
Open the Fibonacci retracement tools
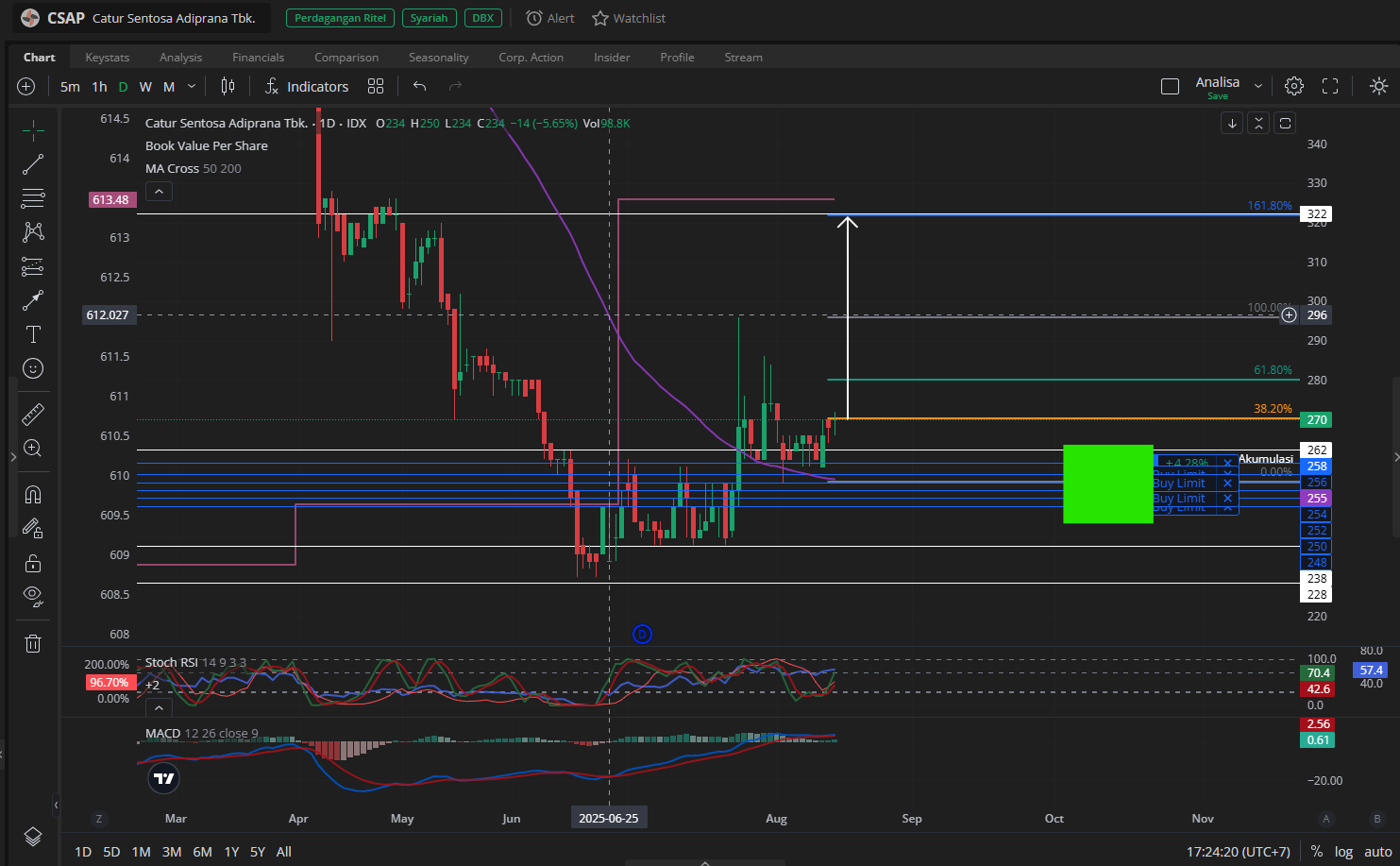tap(33, 198)
